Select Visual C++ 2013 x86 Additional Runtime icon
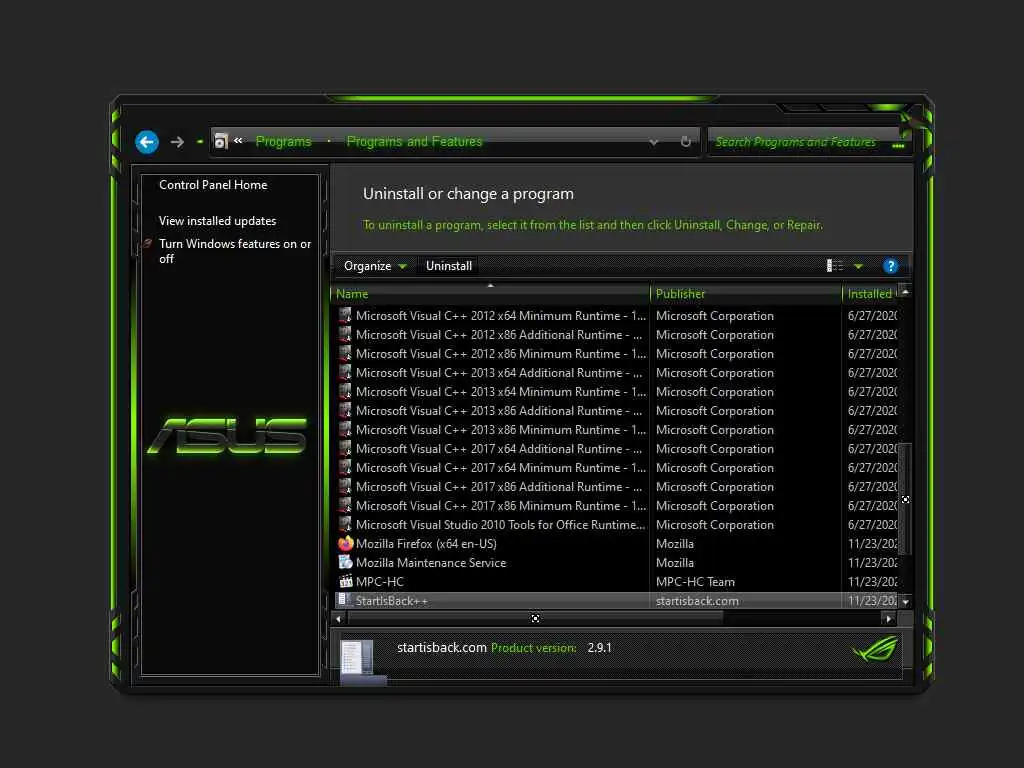This screenshot has width=1024, height=768. 345,410
